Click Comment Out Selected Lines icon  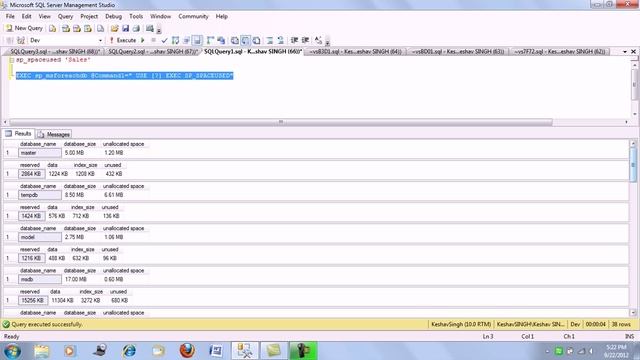[270, 40]
